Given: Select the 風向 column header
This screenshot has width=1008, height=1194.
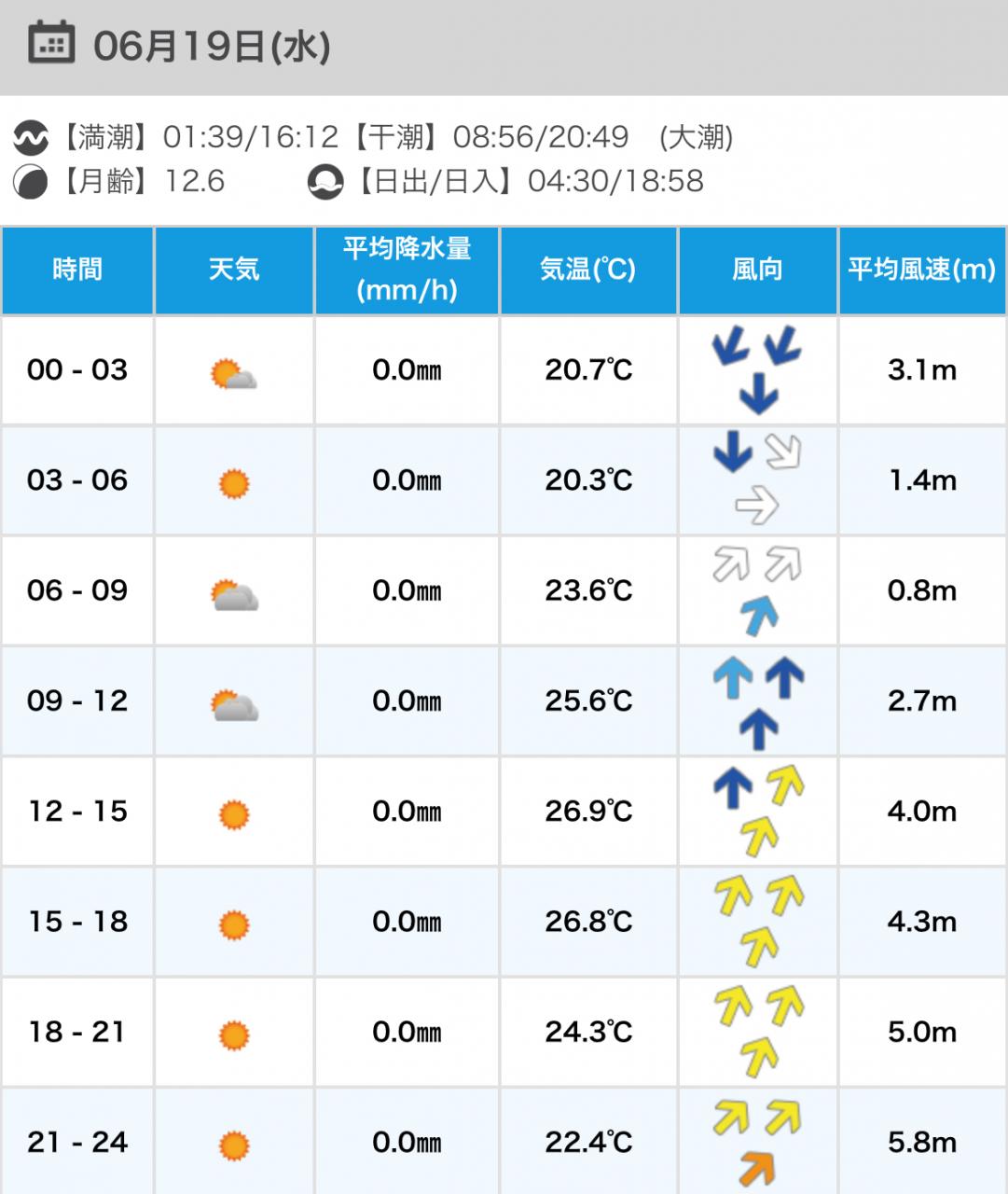Looking at the screenshot, I should coord(757,270).
